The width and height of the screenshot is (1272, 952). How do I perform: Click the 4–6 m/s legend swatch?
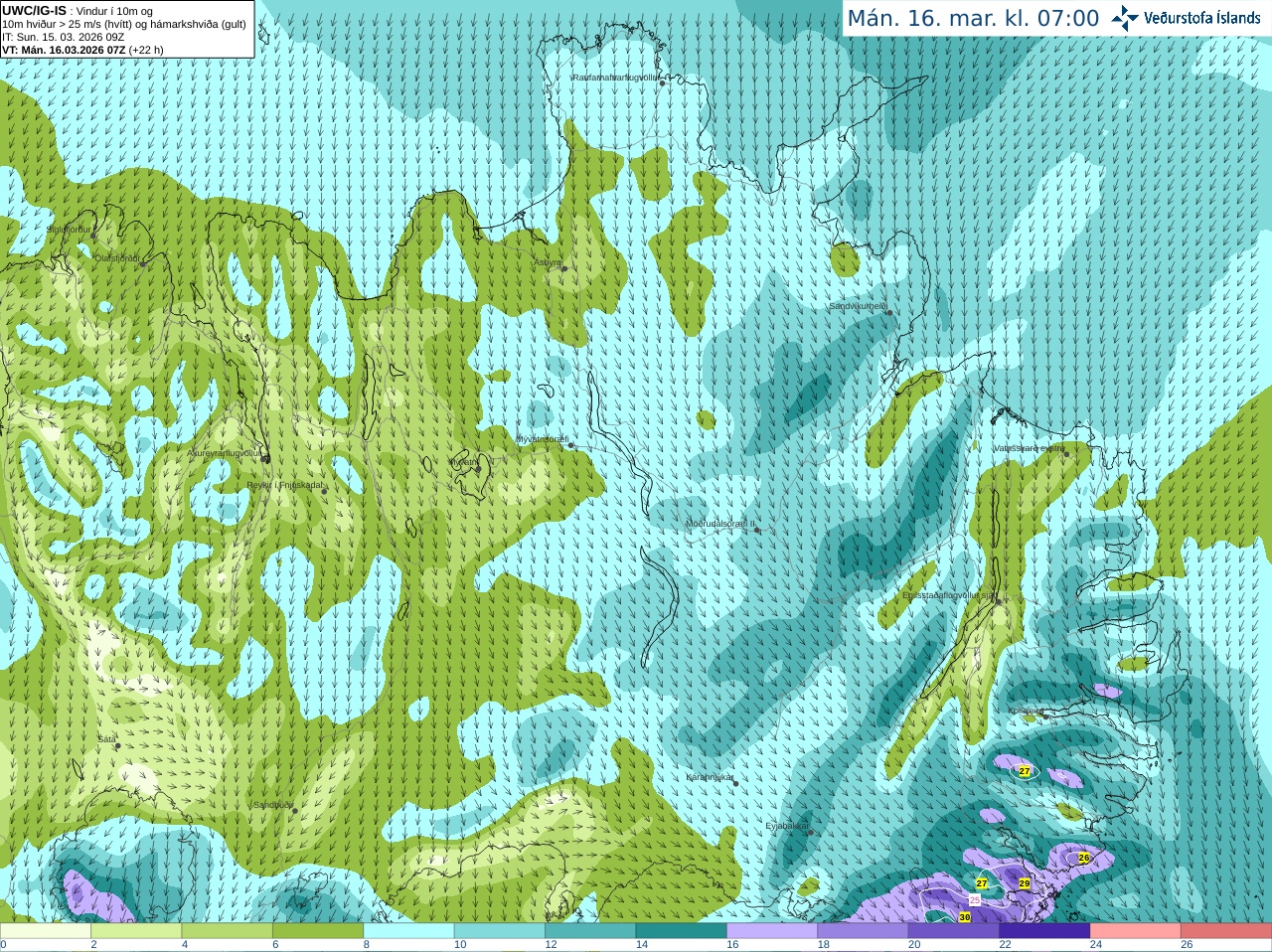(227, 931)
